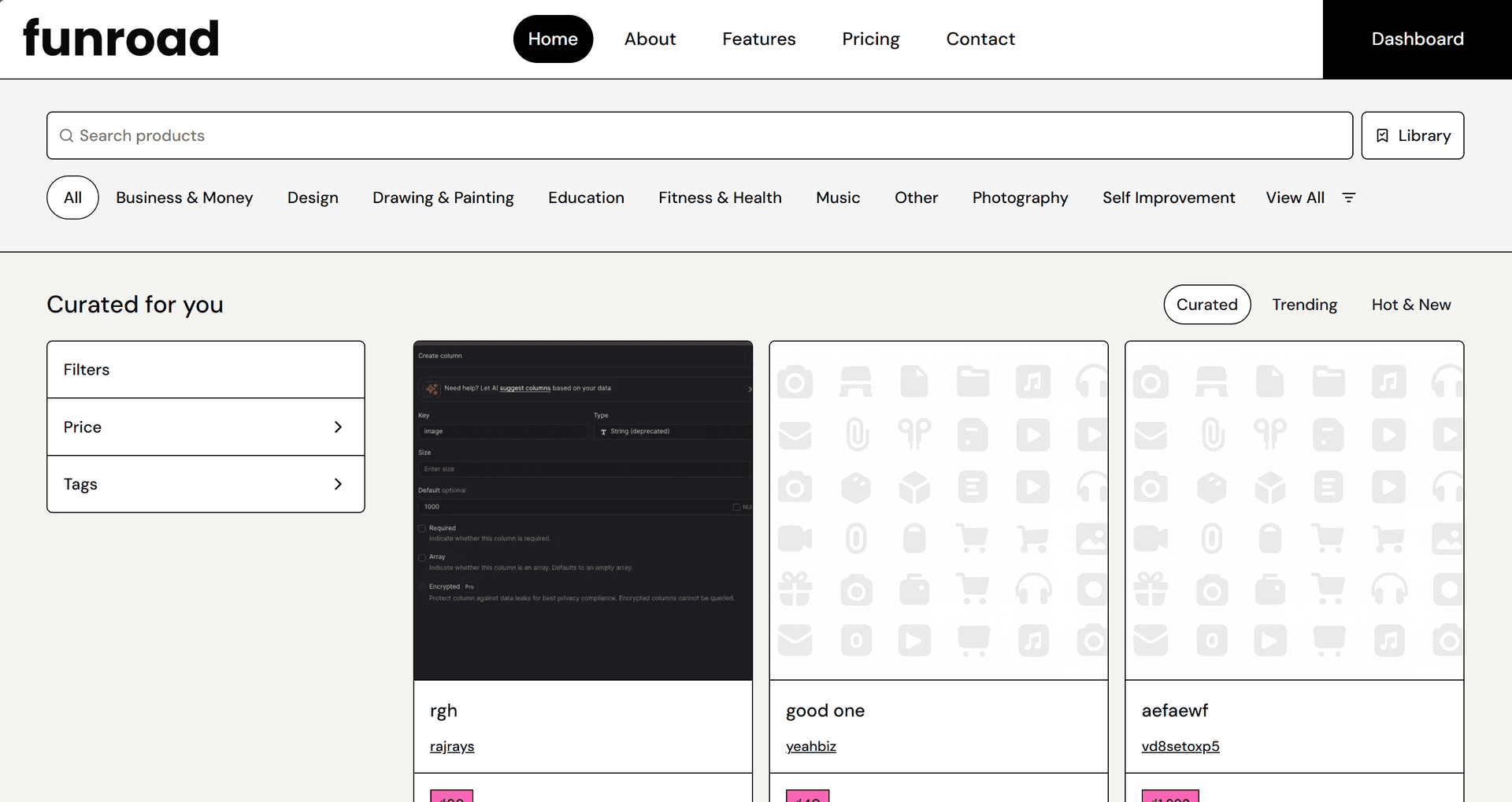Image resolution: width=1512 pixels, height=802 pixels.
Task: Click the Curated for you heading
Action: (x=135, y=305)
